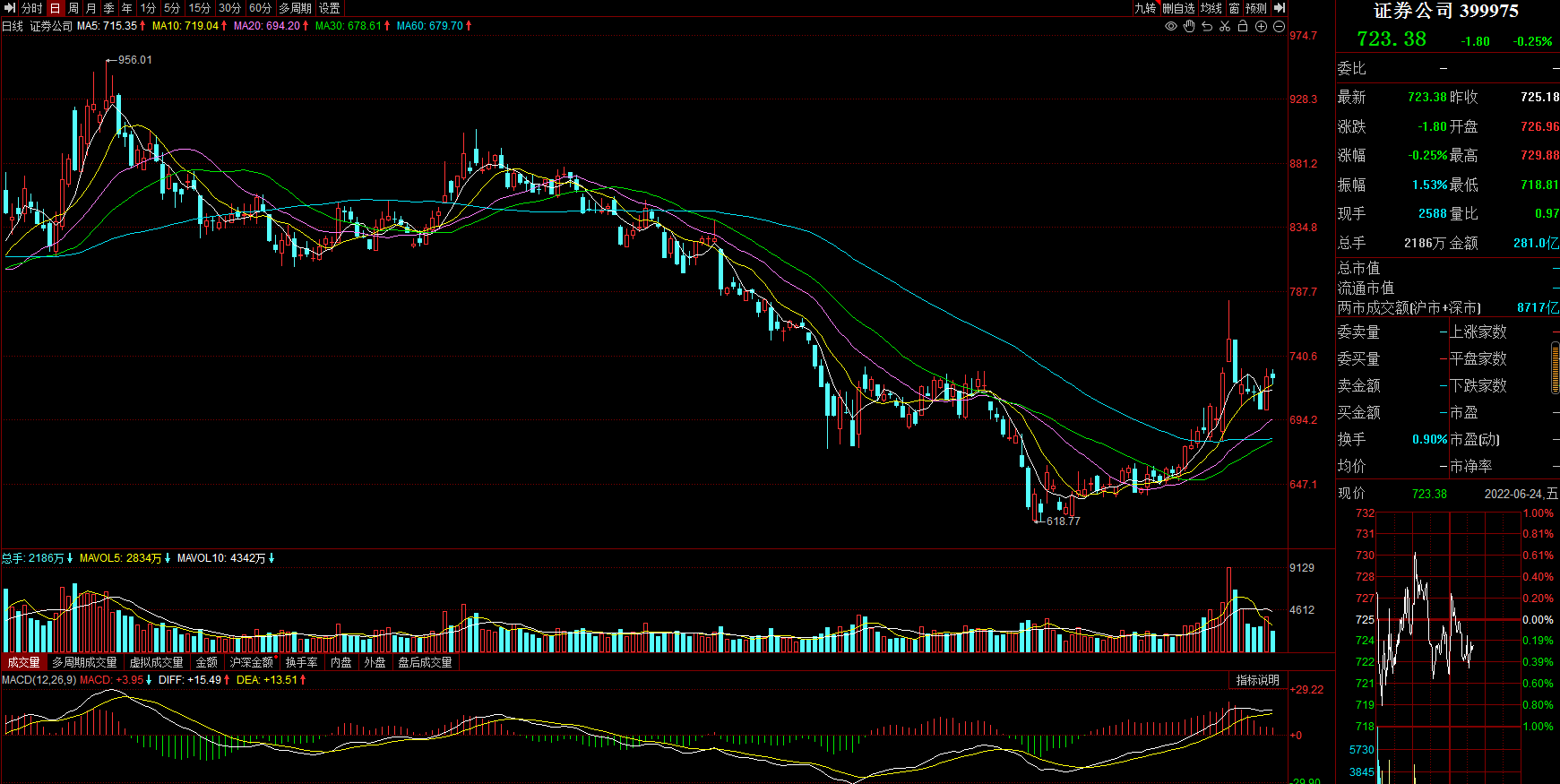Switch to 周 weekly period tab
1560x784 pixels.
73,8
